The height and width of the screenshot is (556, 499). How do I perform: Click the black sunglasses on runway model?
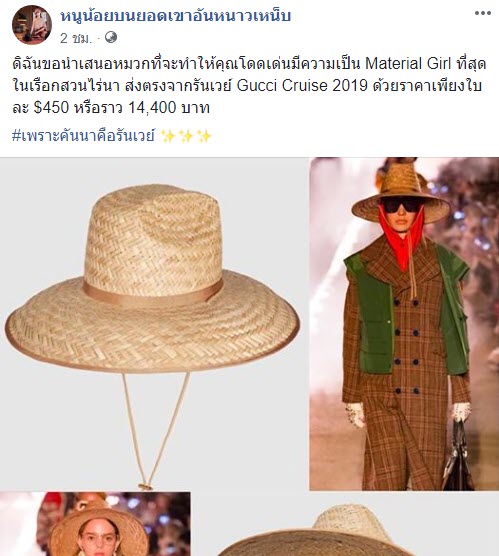point(401,204)
